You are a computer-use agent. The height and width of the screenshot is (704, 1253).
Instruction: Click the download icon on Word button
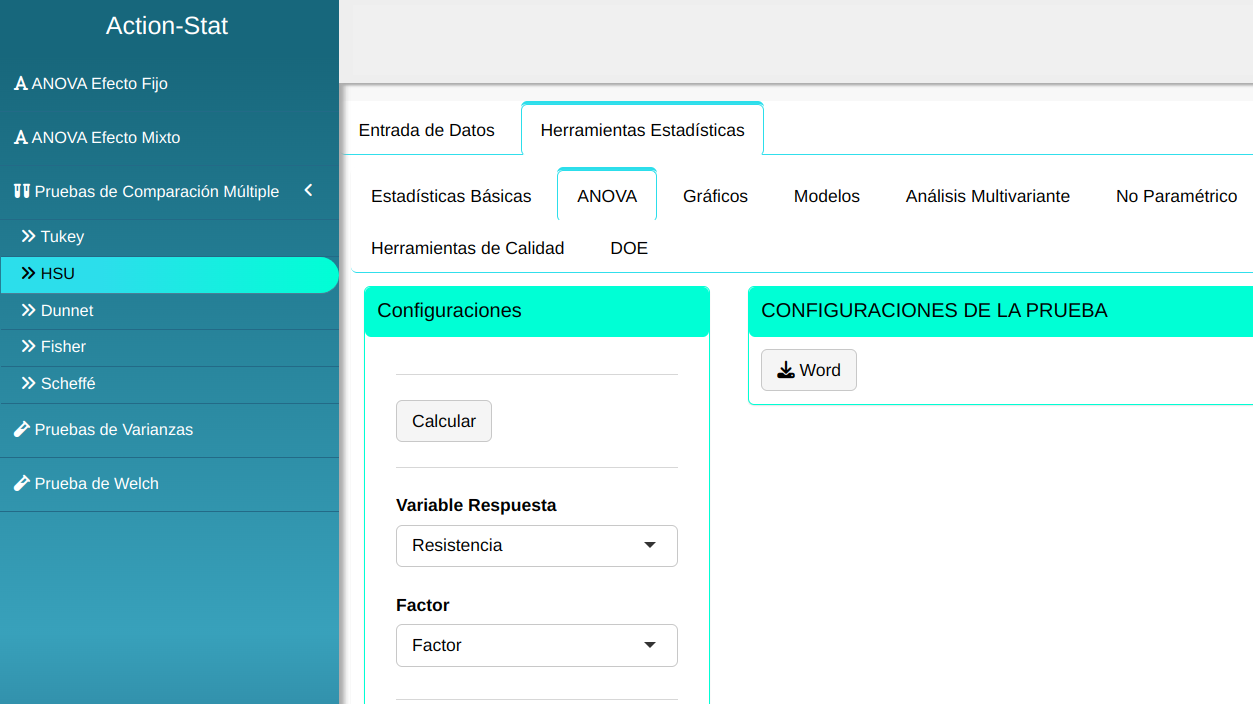786,370
